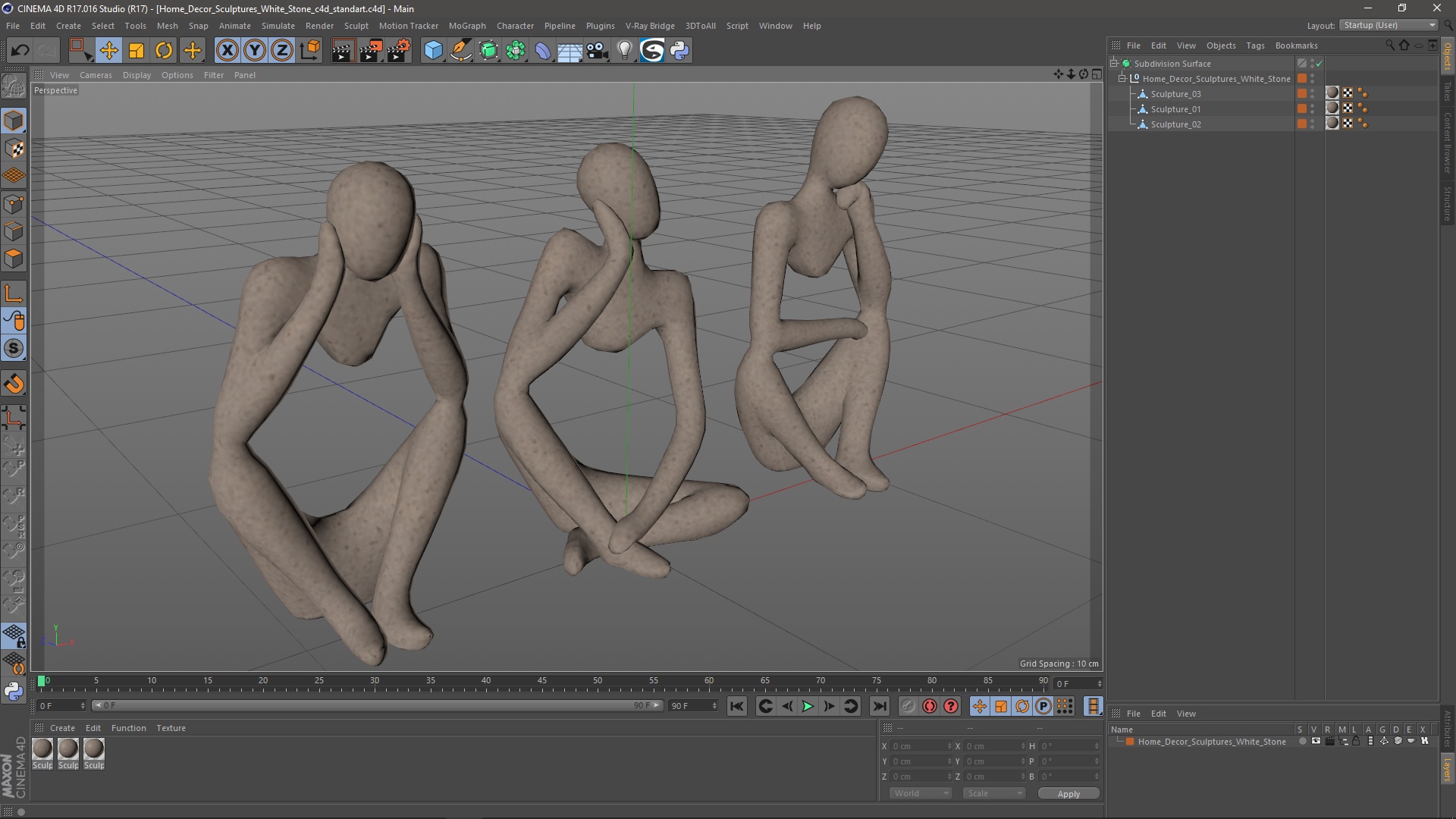Play the animation forwards

pos(808,706)
